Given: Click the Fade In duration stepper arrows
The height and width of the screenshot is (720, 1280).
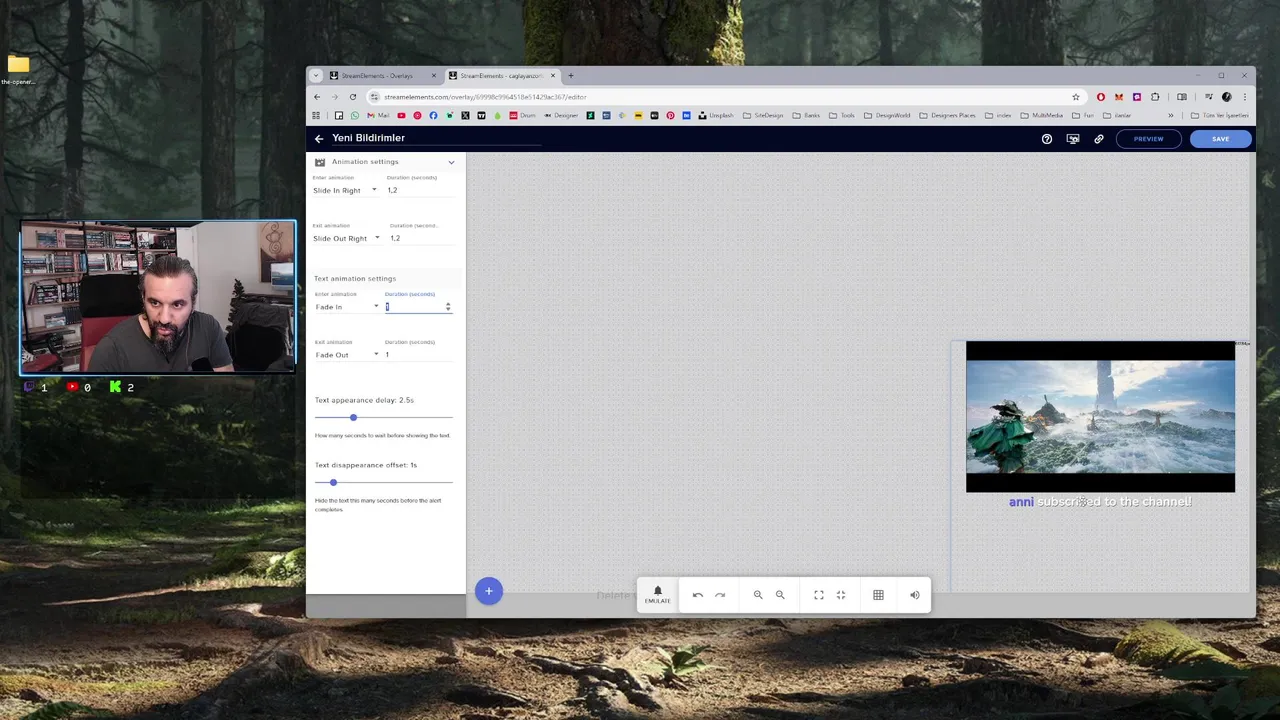Looking at the screenshot, I should pyautogui.click(x=448, y=307).
